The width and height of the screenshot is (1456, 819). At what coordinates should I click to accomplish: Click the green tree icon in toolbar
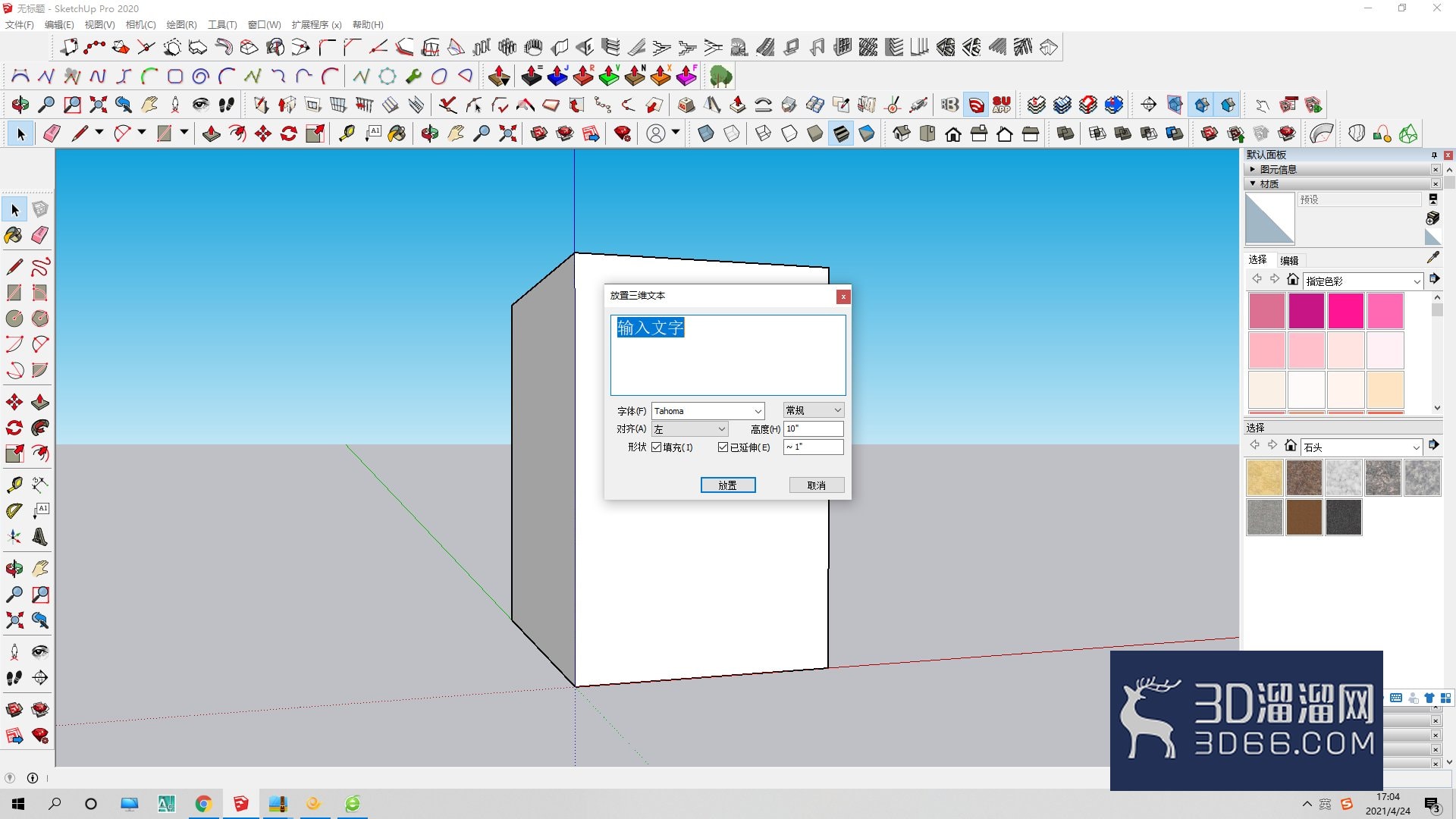[720, 77]
